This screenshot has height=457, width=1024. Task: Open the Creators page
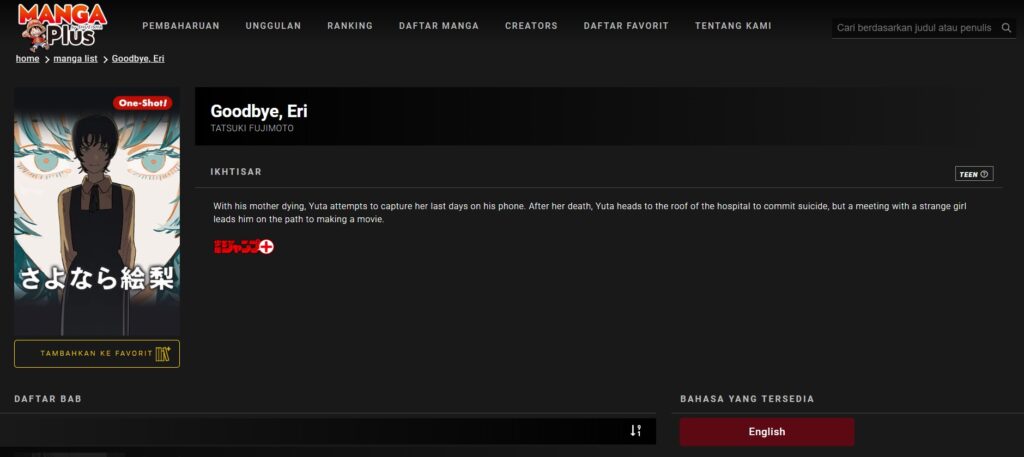531,26
